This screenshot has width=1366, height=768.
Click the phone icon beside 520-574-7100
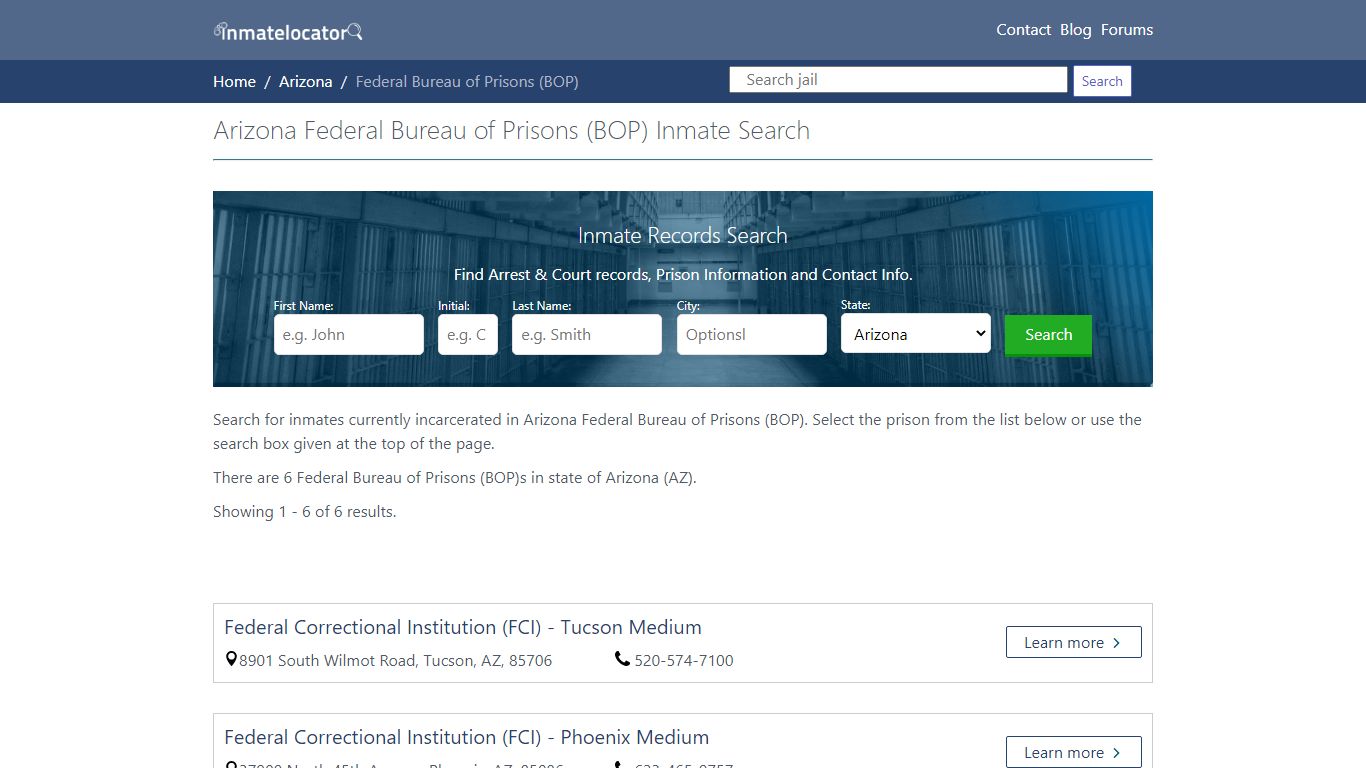(x=622, y=659)
